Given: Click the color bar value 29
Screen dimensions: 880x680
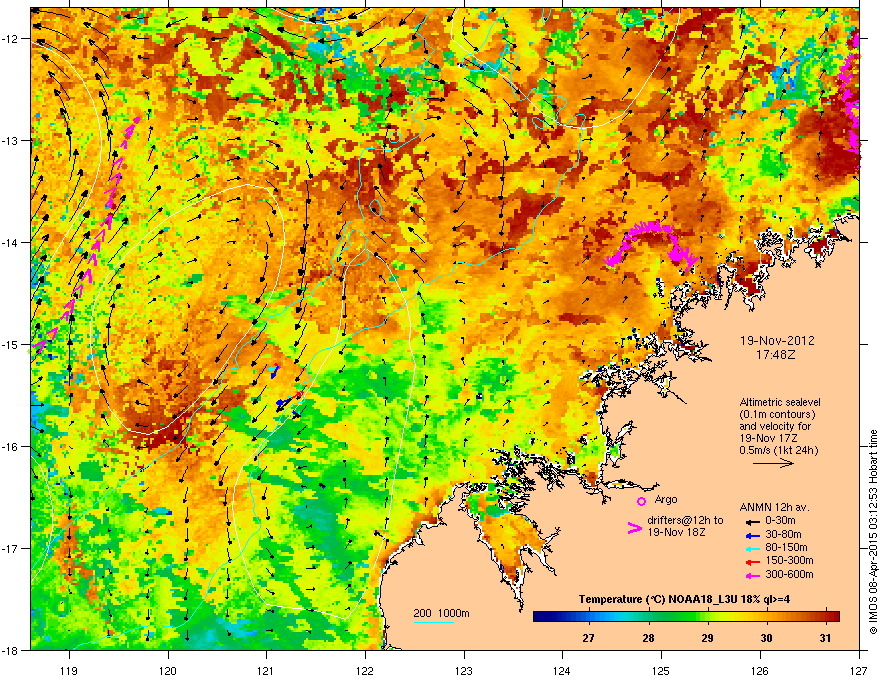Looking at the screenshot, I should [707, 638].
